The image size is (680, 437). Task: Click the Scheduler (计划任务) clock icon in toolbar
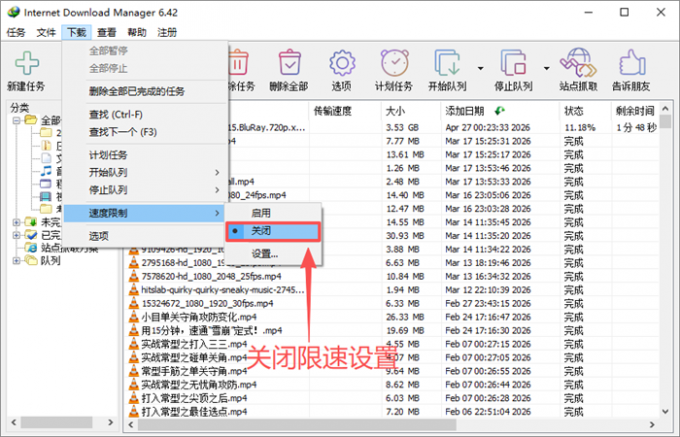coord(394,63)
